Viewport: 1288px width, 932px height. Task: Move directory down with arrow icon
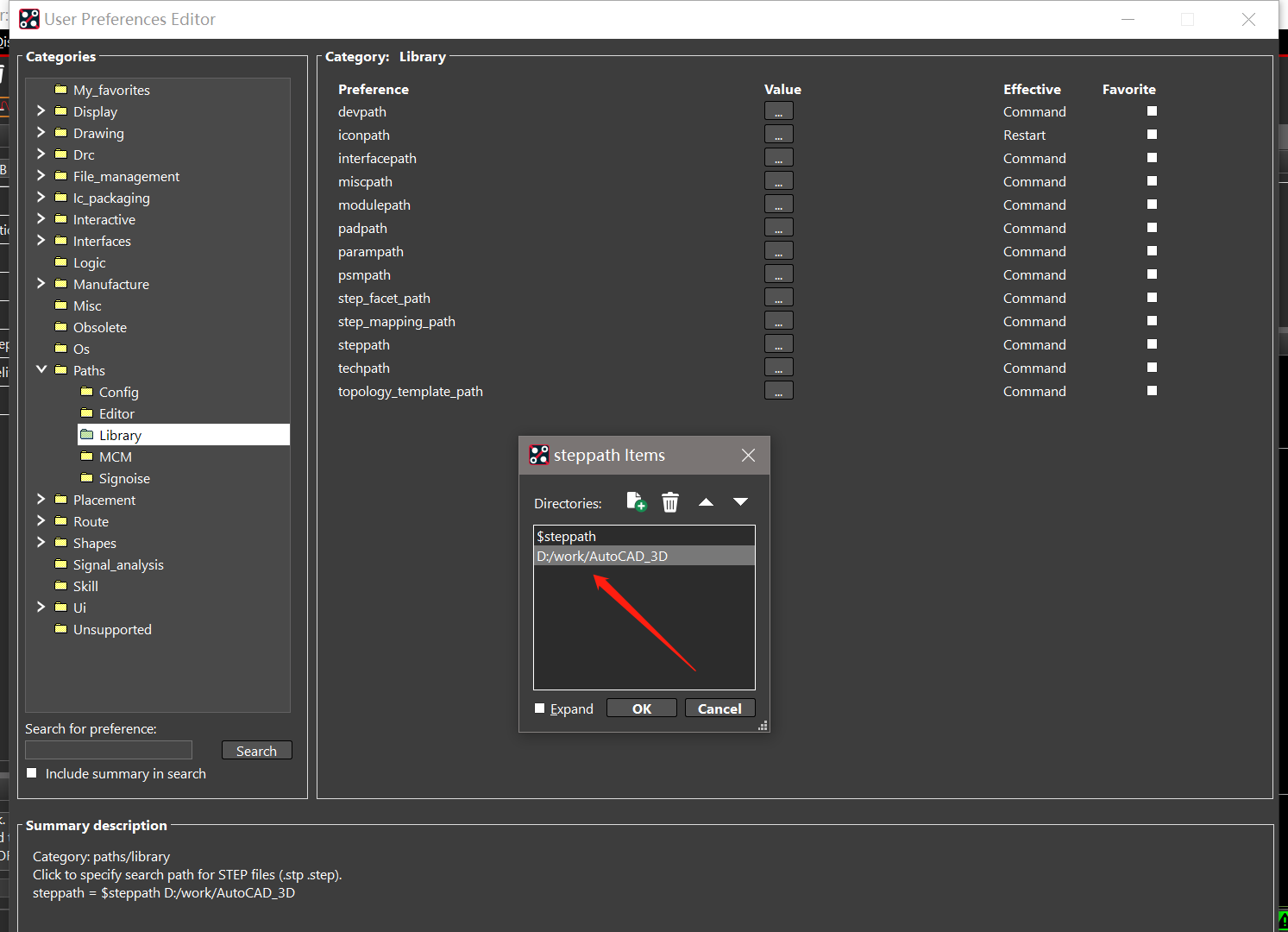[740, 502]
